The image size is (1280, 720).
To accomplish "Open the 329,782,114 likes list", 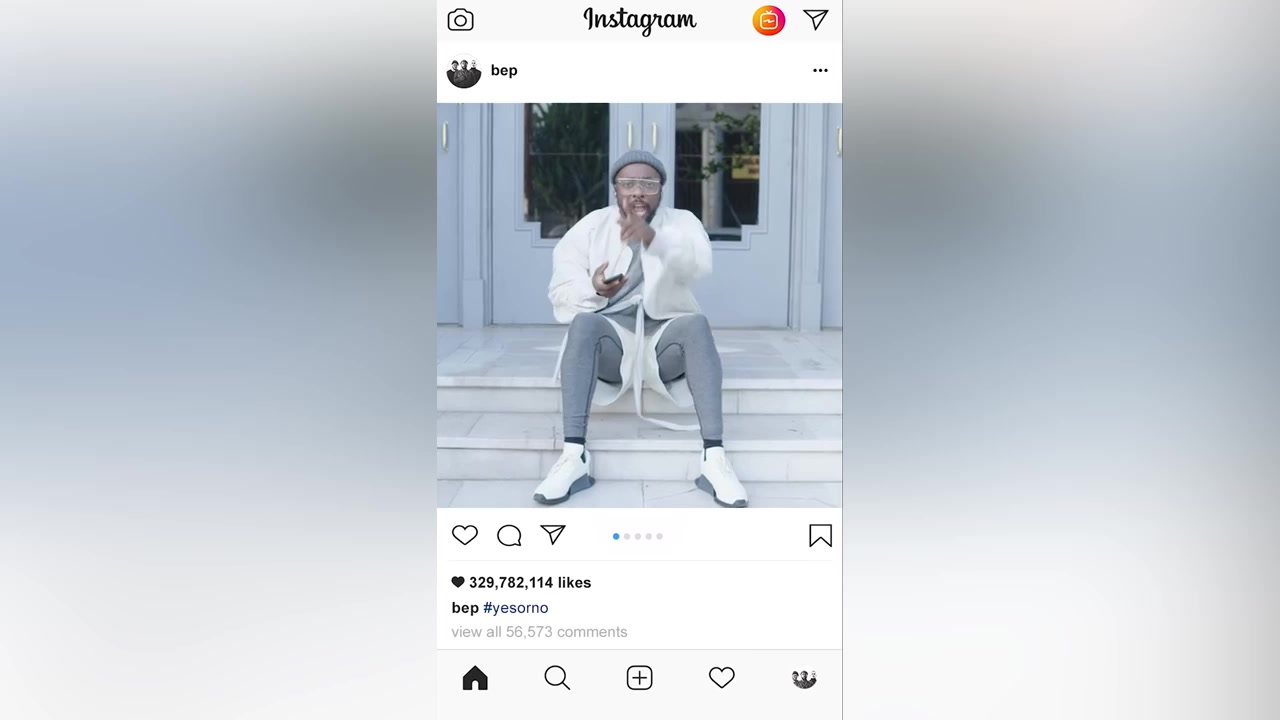I will (521, 582).
